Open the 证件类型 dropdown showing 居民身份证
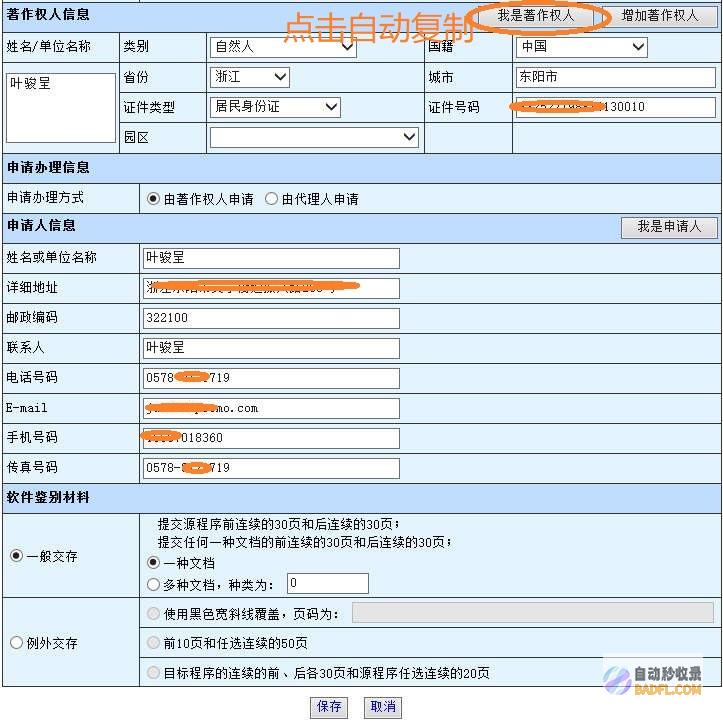Viewport: 723px width, 723px height. [x=275, y=107]
